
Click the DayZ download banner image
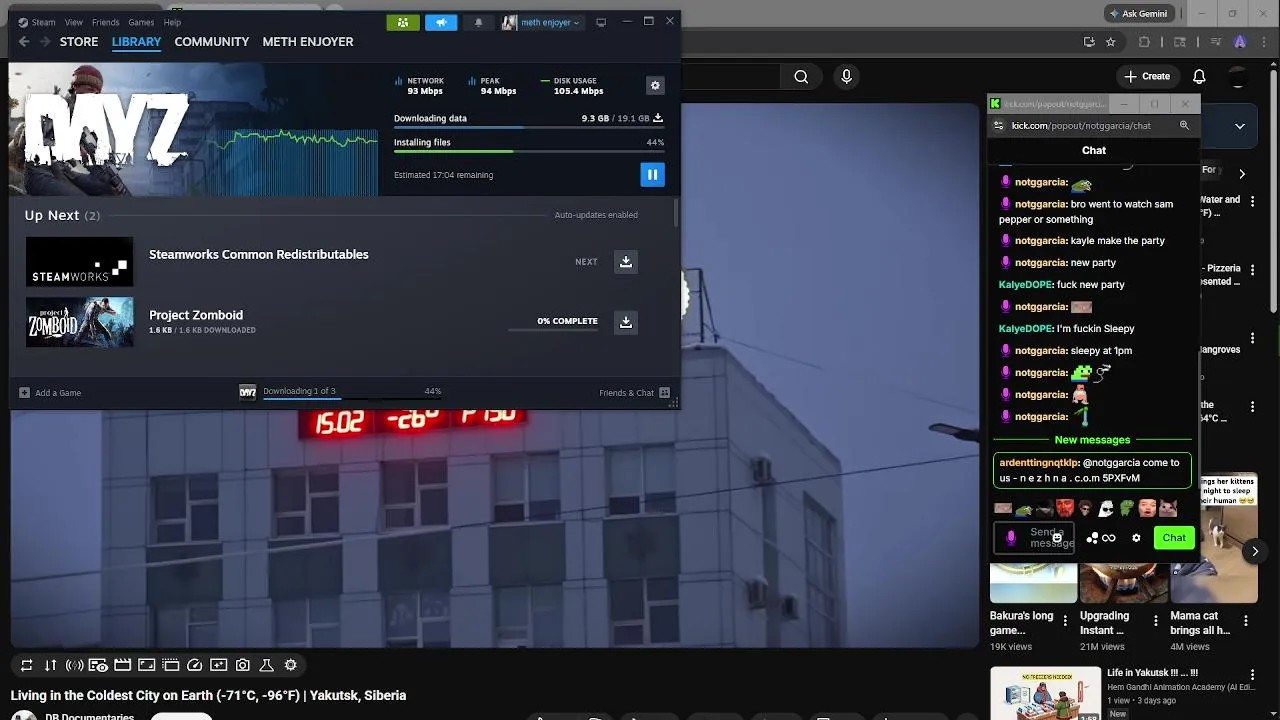(193, 130)
